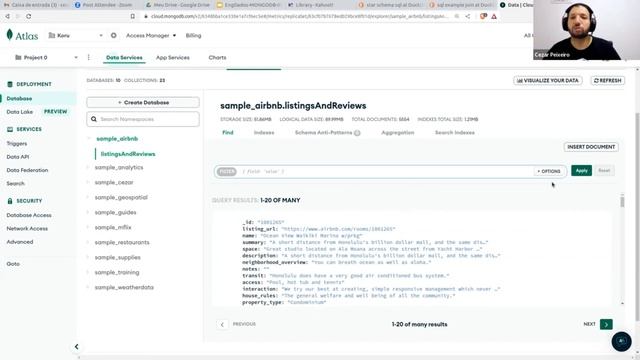Open the Access Manager dropdown
The image size is (640, 360).
click(151, 36)
